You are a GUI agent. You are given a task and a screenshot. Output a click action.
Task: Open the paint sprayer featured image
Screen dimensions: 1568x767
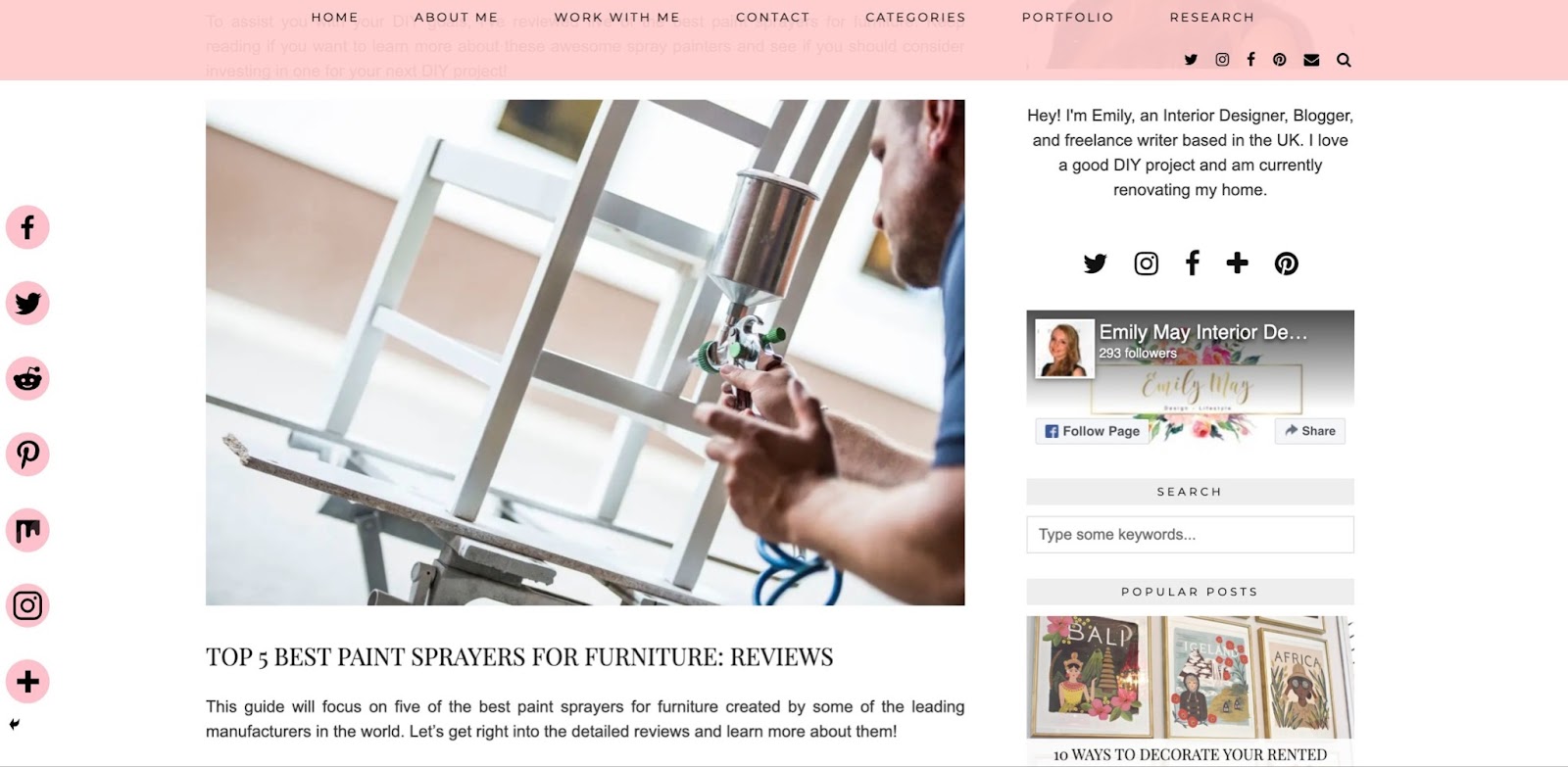(585, 353)
